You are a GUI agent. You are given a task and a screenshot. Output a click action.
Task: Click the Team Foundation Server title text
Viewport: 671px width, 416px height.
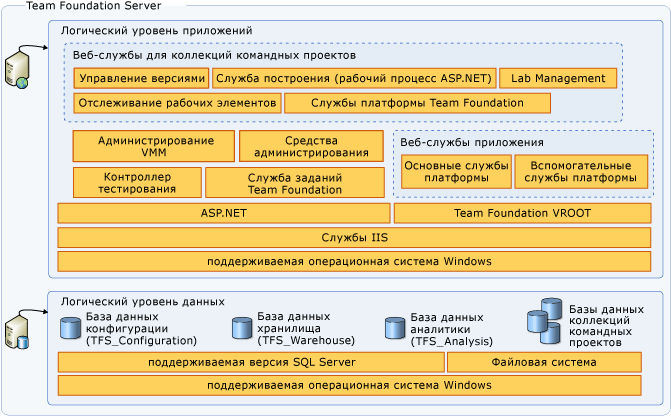[94, 6]
